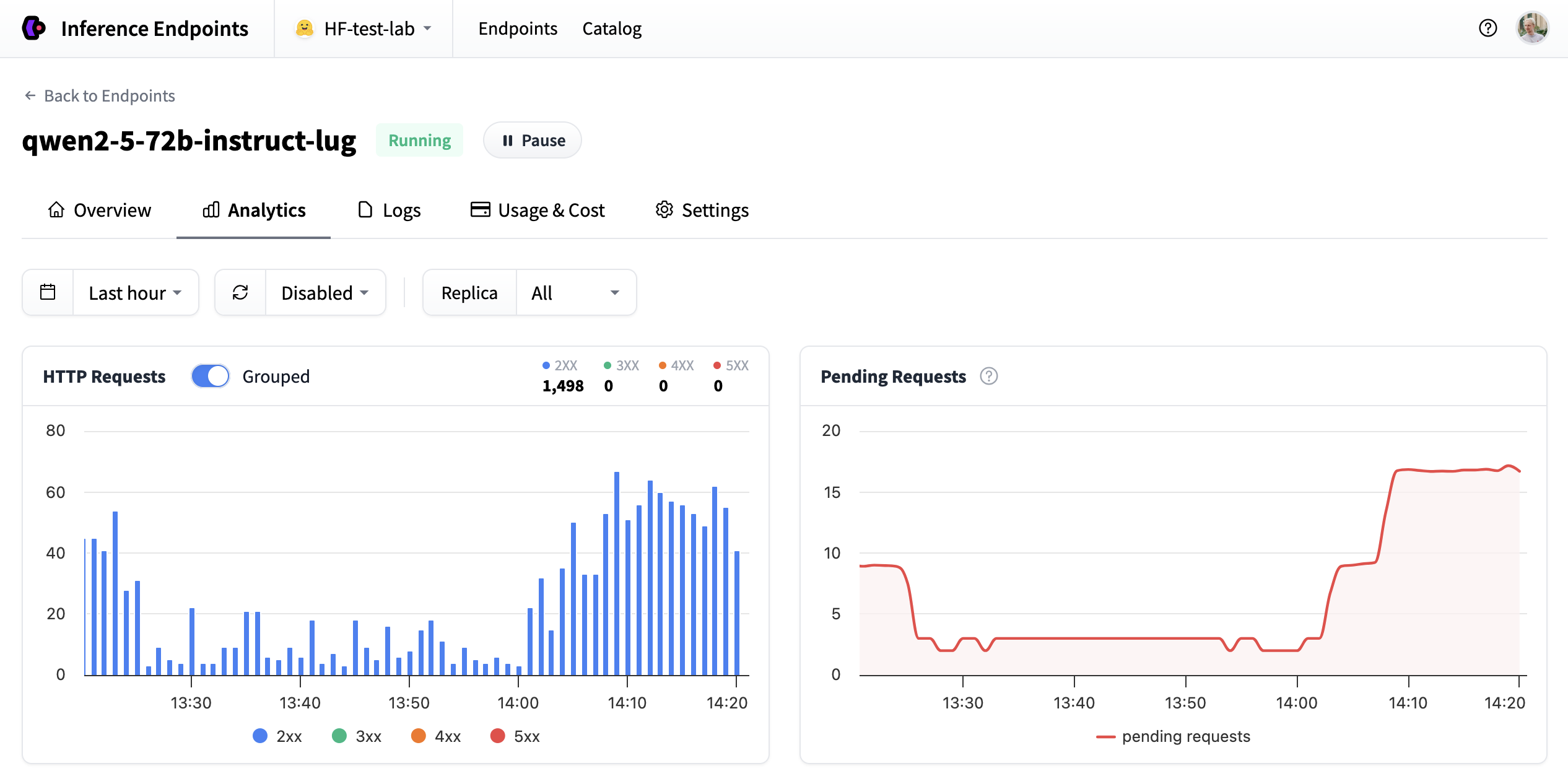
Task: Open the Disabled auto-refresh dropdown
Action: pyautogui.click(x=324, y=292)
